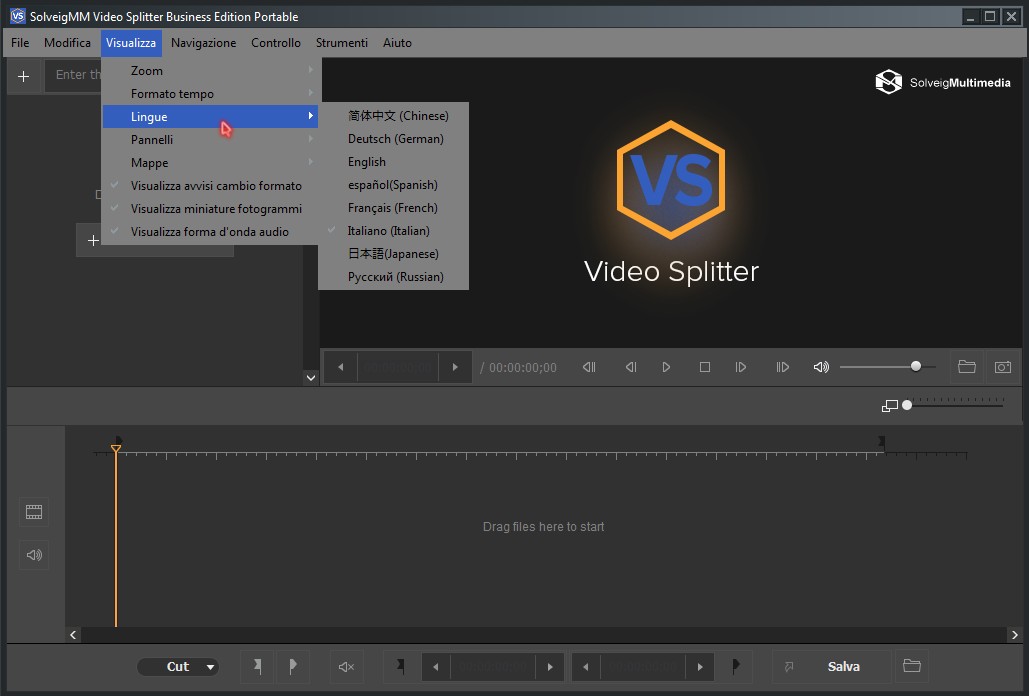
Task: Decrease fragment end time arrow
Action: click(585, 666)
